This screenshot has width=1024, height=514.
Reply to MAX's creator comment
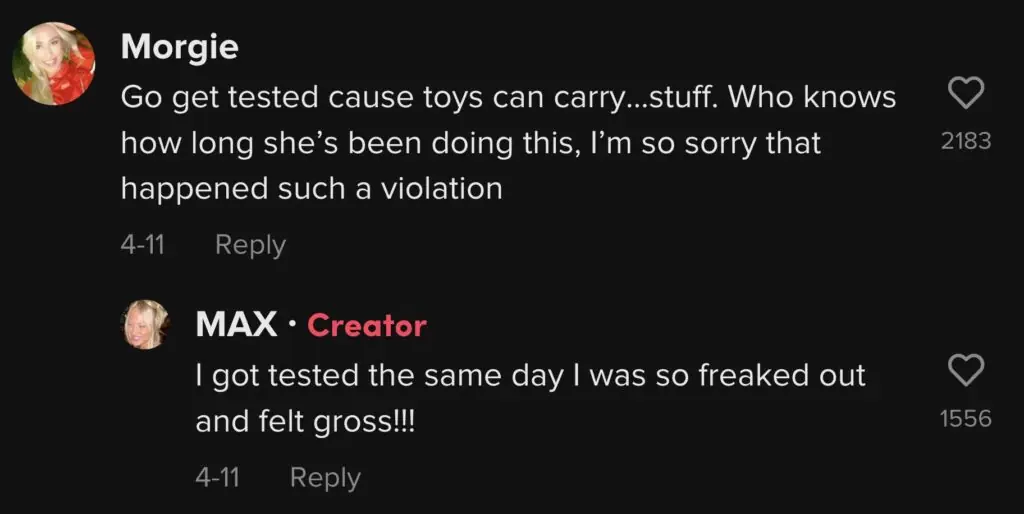tap(324, 478)
